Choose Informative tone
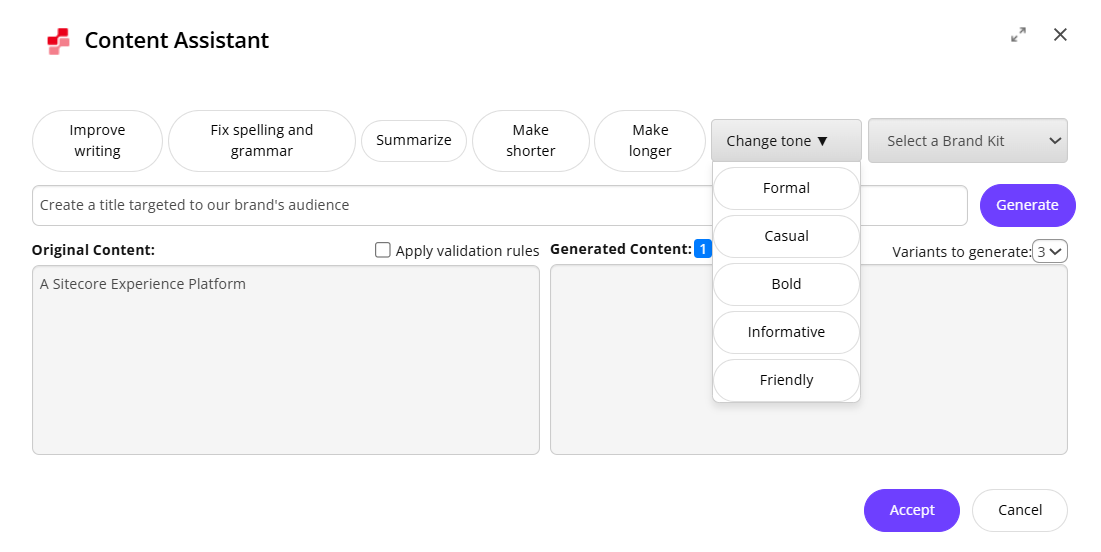 point(786,332)
